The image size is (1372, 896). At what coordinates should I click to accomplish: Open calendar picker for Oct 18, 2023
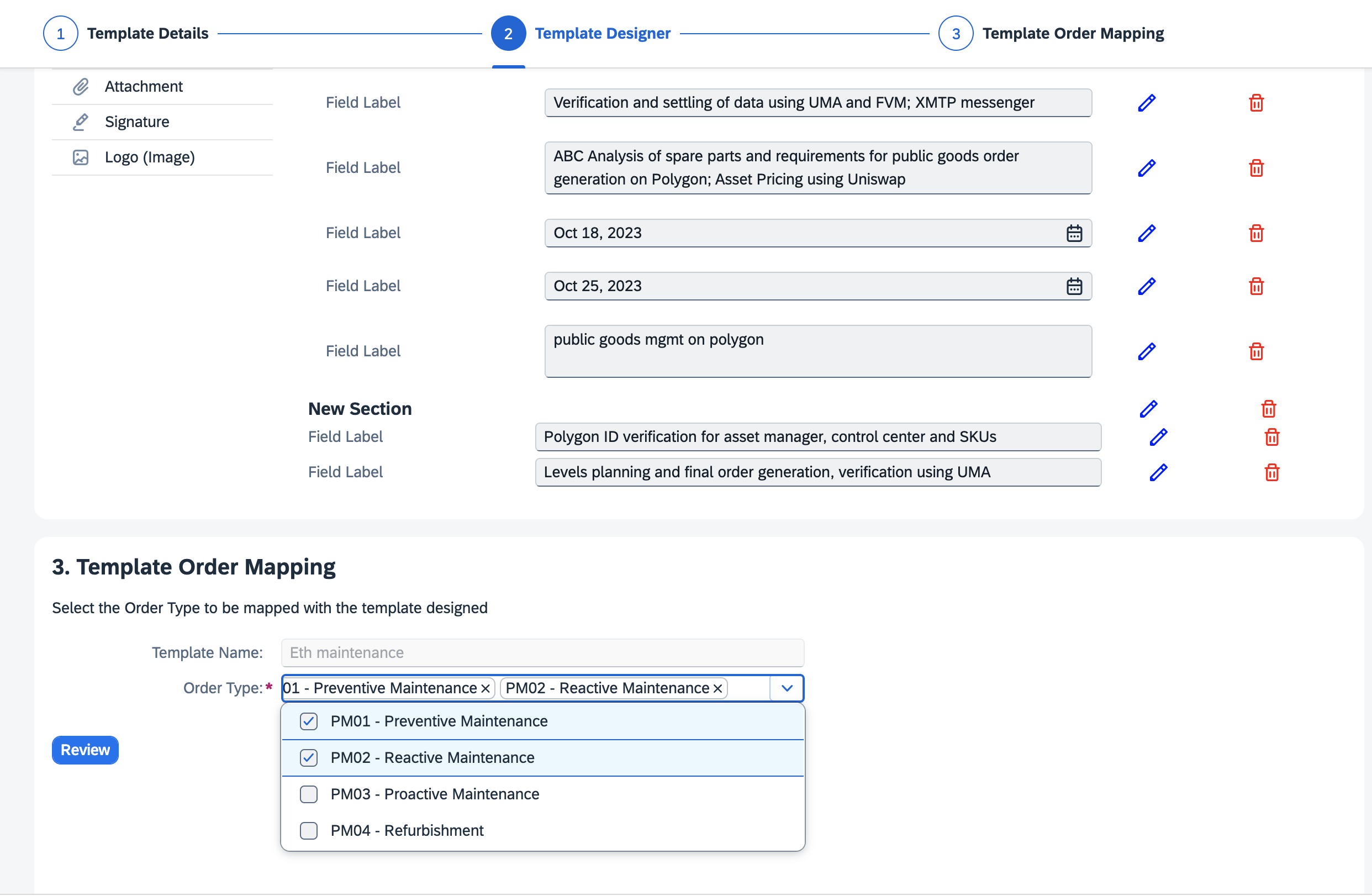[1074, 233]
